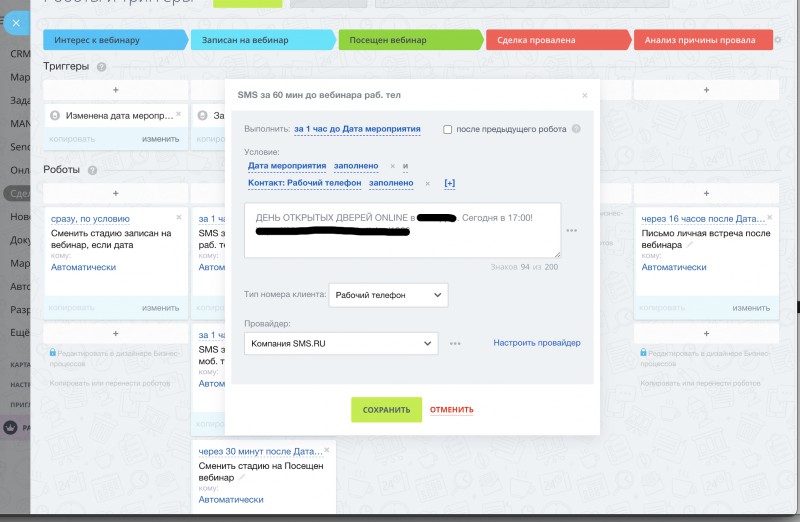Viewport: 800px width, 522px height.
Task: Click 'изменить' on Сменить стадию записан robot
Action: point(161,308)
